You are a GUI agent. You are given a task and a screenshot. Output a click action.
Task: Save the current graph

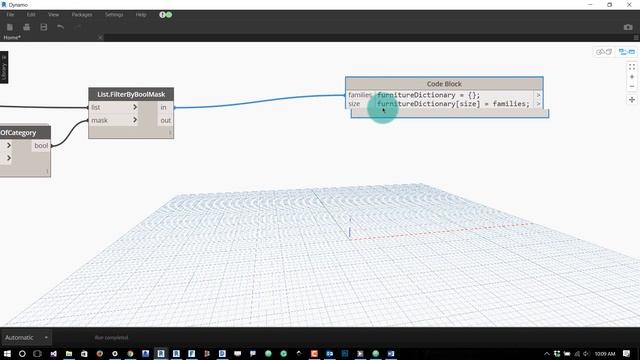(x=44, y=27)
